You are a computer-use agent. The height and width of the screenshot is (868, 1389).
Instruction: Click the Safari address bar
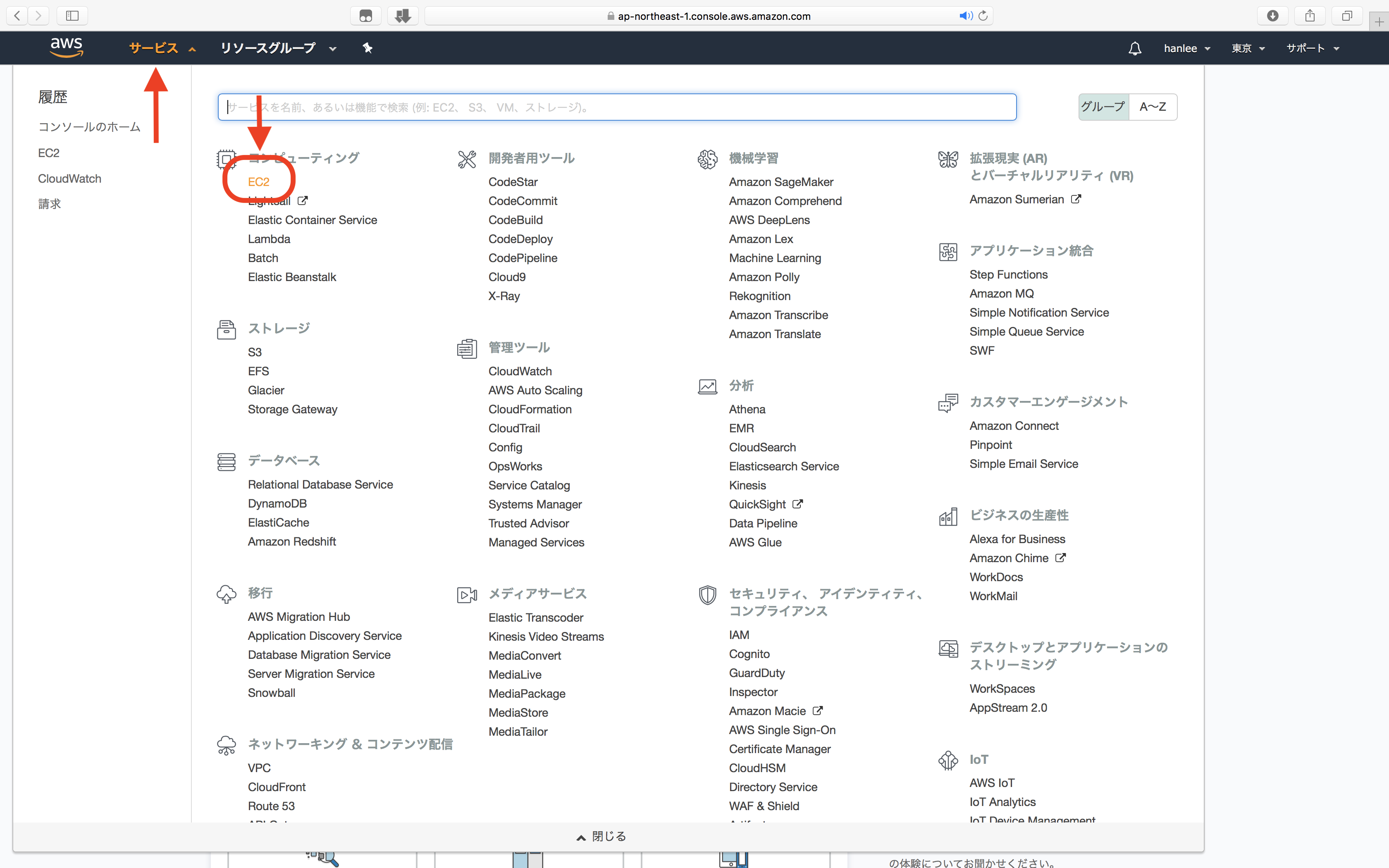point(708,16)
